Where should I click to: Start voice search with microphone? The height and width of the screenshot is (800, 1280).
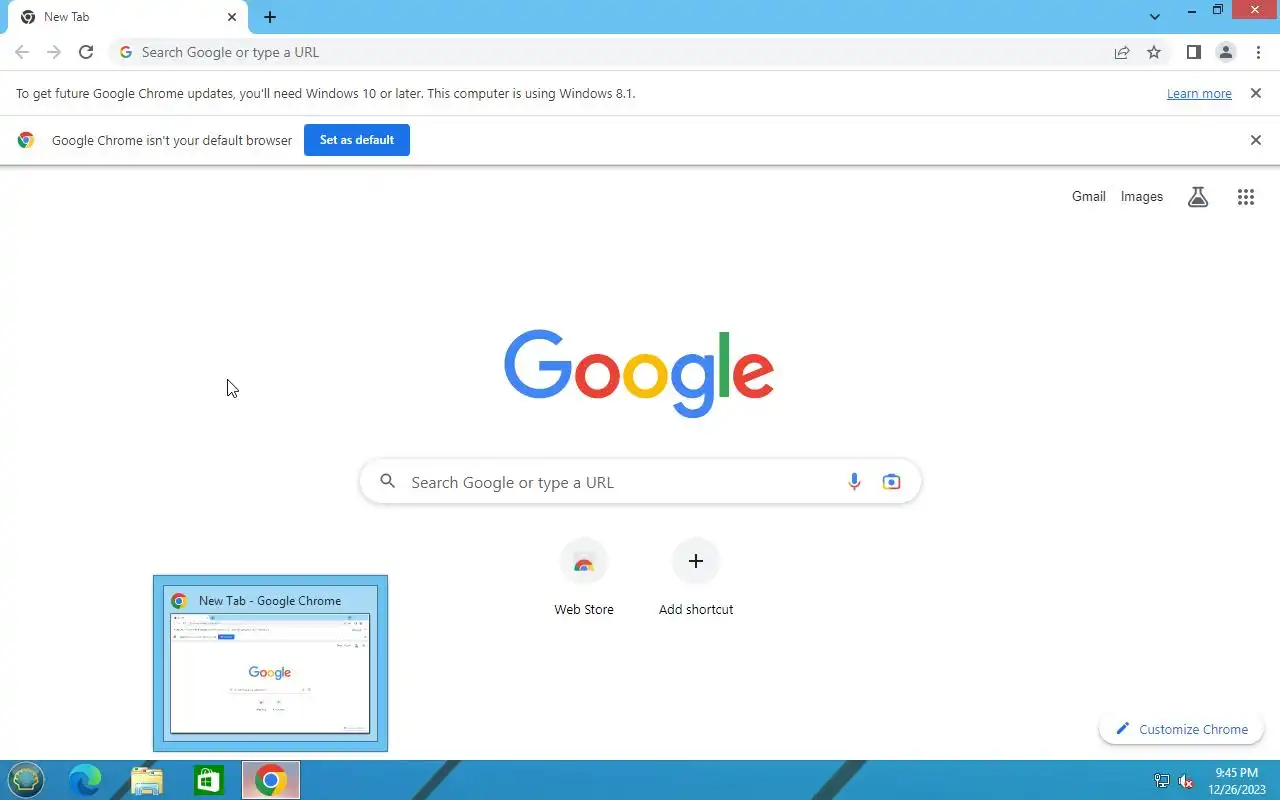click(x=854, y=482)
